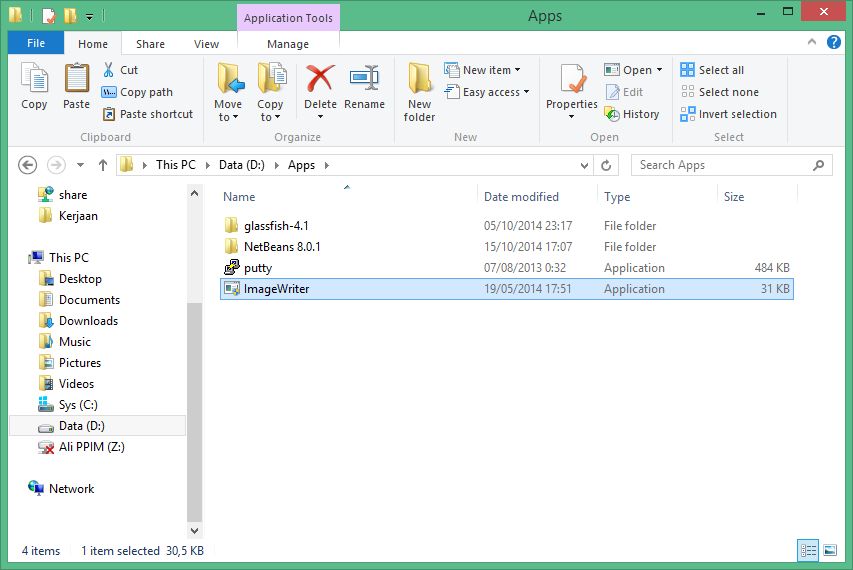This screenshot has width=853, height=570.
Task: Select Downloads in the navigation pane
Action: [x=88, y=321]
